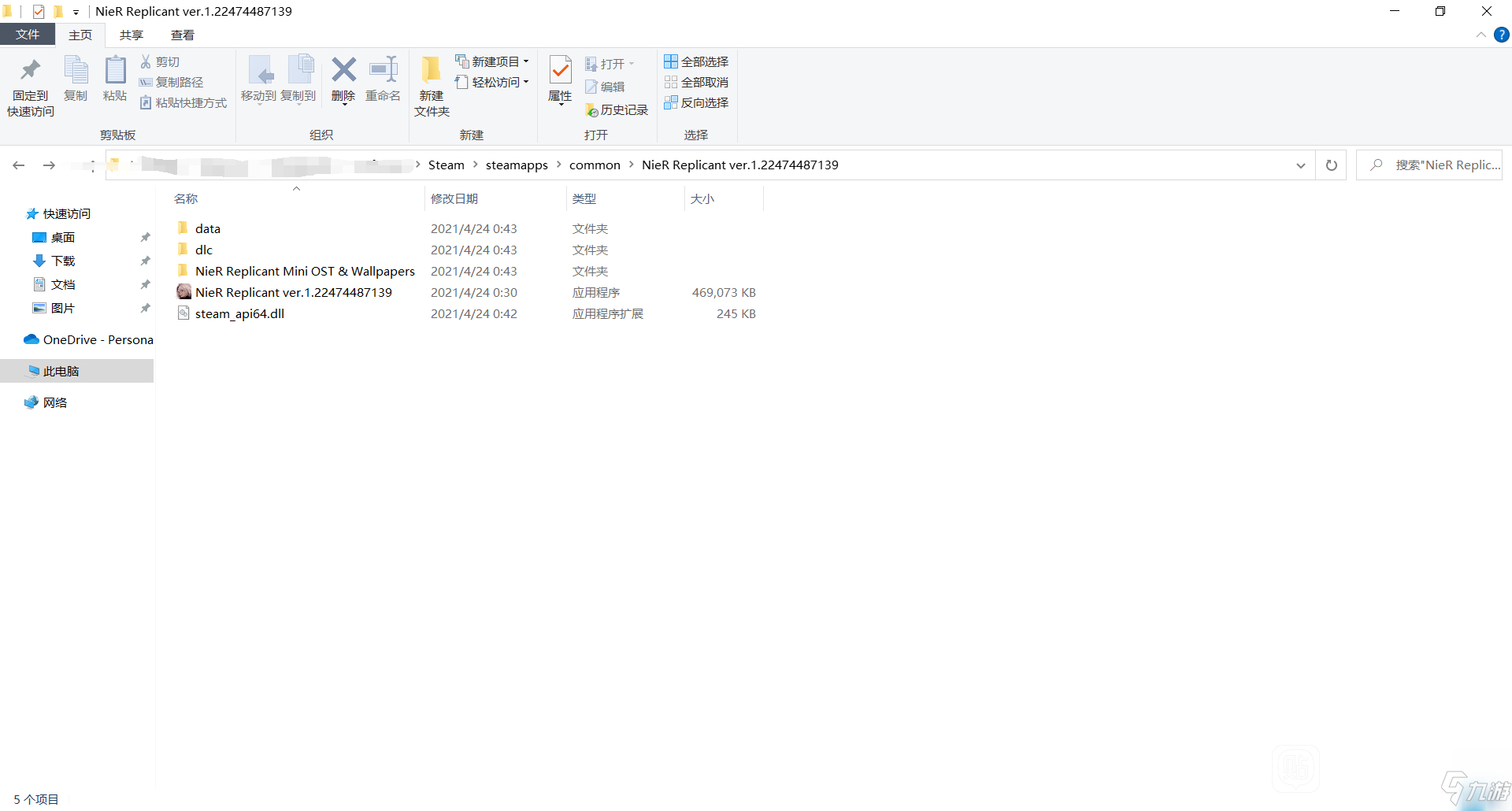Expand the address bar history dropdown
The width and height of the screenshot is (1512, 811).
point(1301,165)
